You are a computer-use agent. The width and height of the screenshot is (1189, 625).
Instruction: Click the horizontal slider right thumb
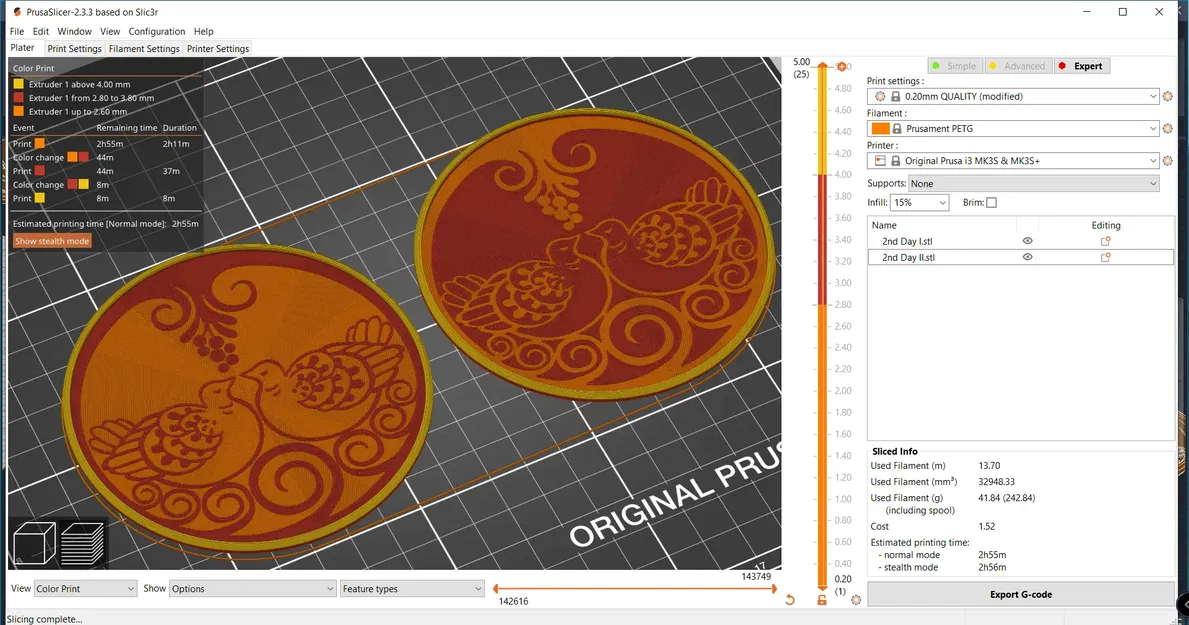(774, 589)
